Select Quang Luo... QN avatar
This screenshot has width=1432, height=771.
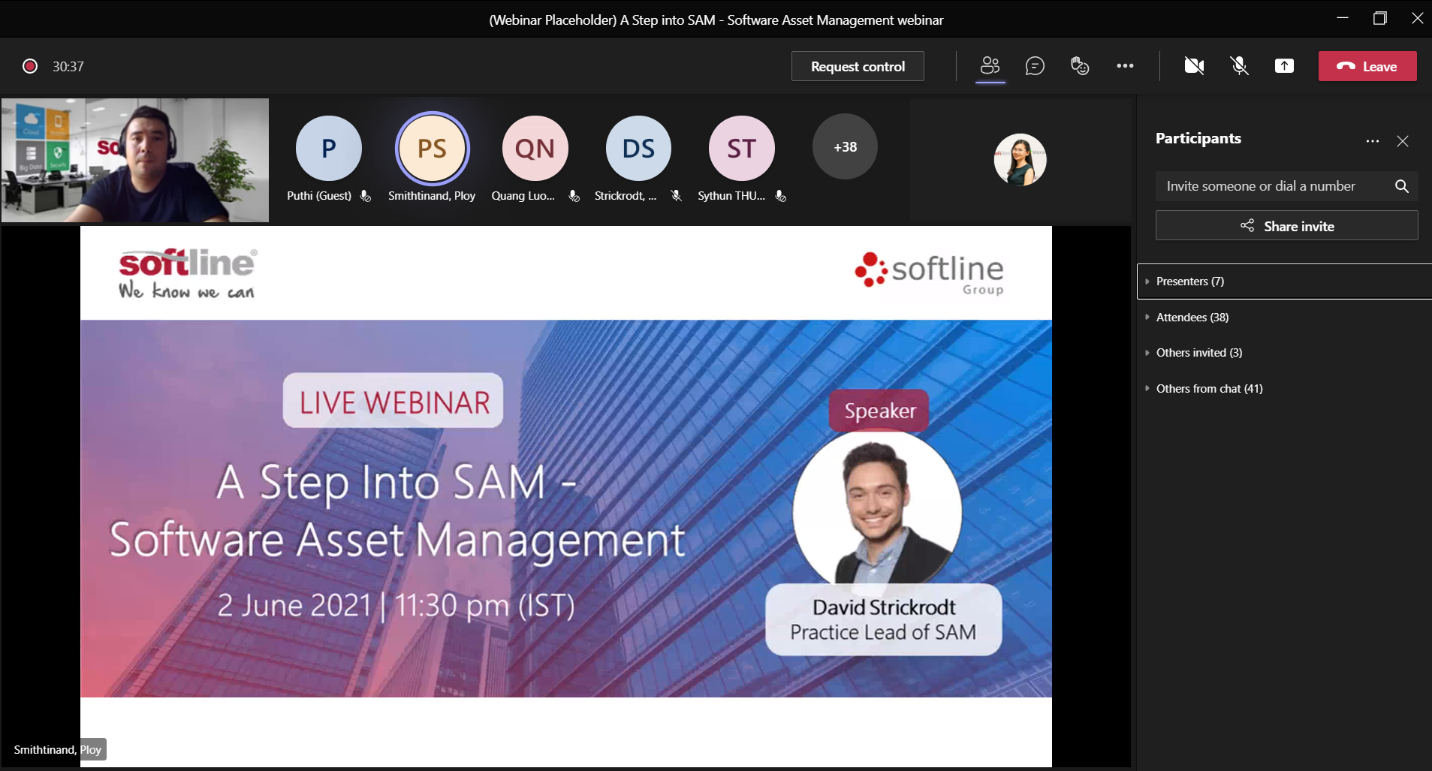(535, 148)
